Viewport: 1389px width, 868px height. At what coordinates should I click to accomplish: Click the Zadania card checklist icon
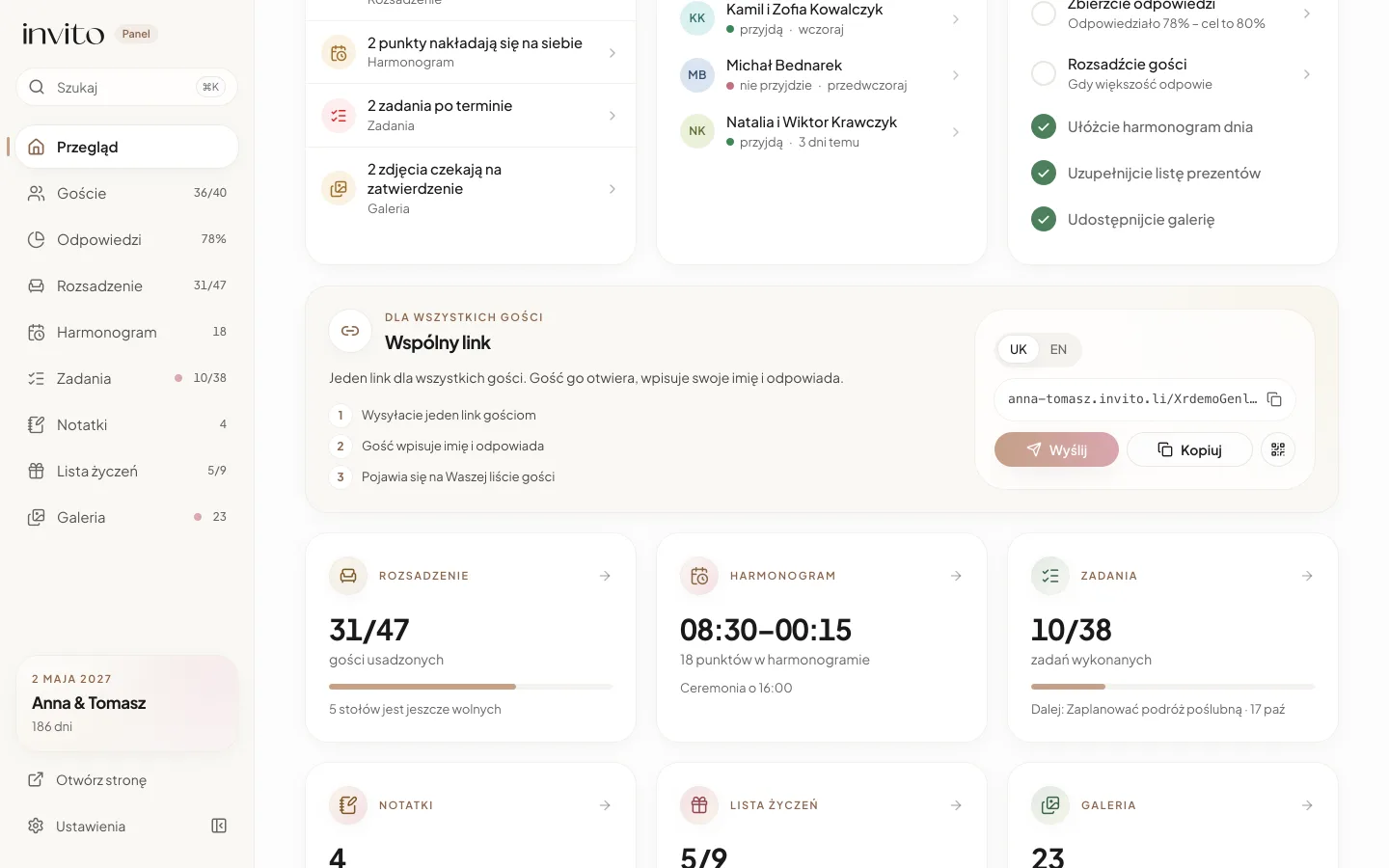click(1050, 576)
